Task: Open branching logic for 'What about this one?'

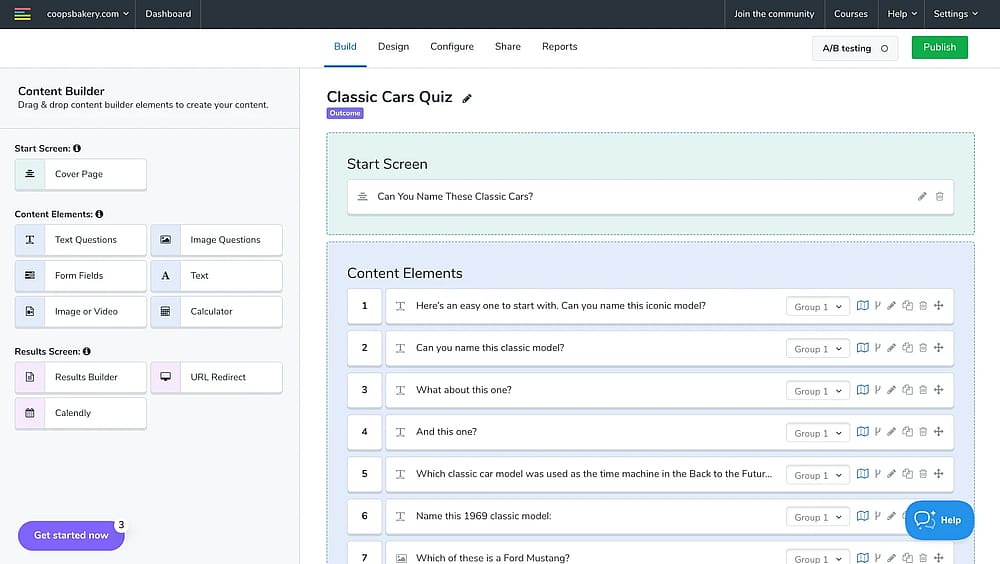Action: point(878,390)
